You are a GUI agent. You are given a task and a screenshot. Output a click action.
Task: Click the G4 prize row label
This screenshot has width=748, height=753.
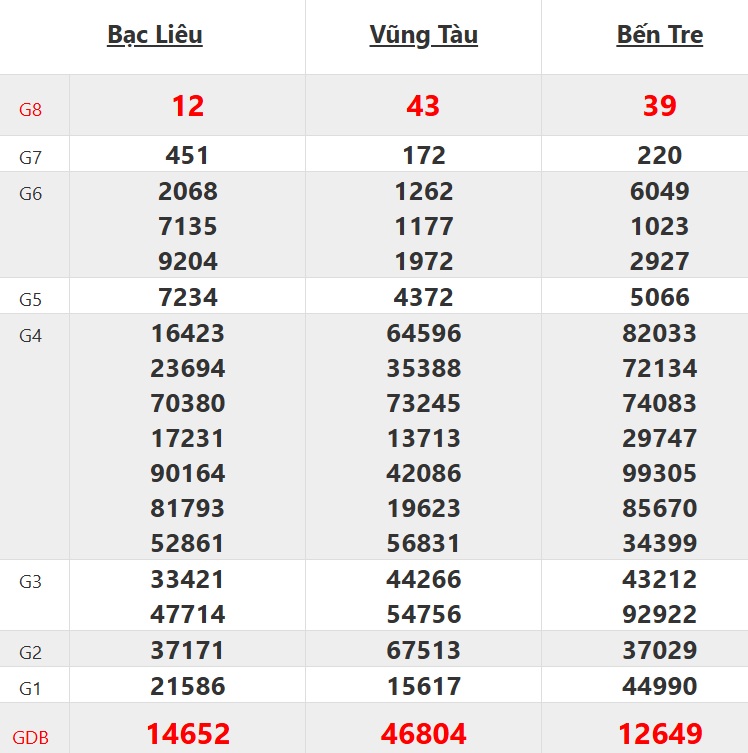31,336
